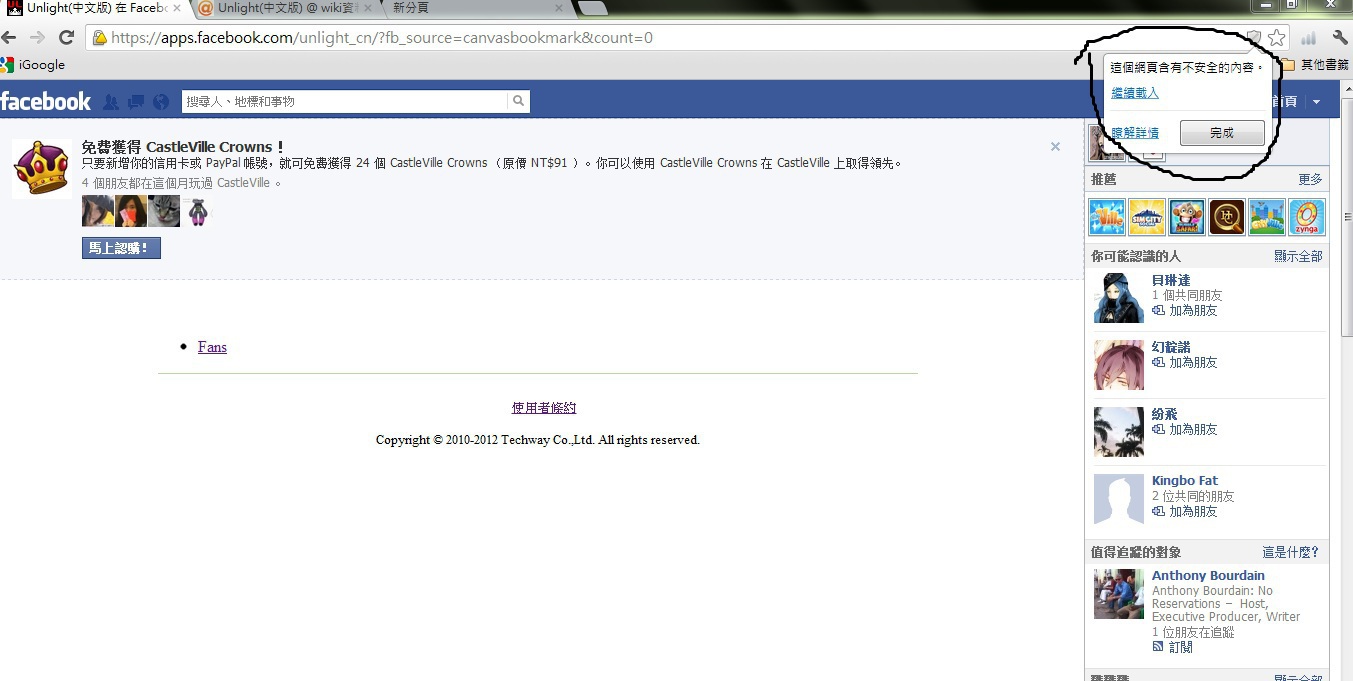Open the Bubble Safari monkey game icon
The image size is (1353, 681).
pos(1187,217)
